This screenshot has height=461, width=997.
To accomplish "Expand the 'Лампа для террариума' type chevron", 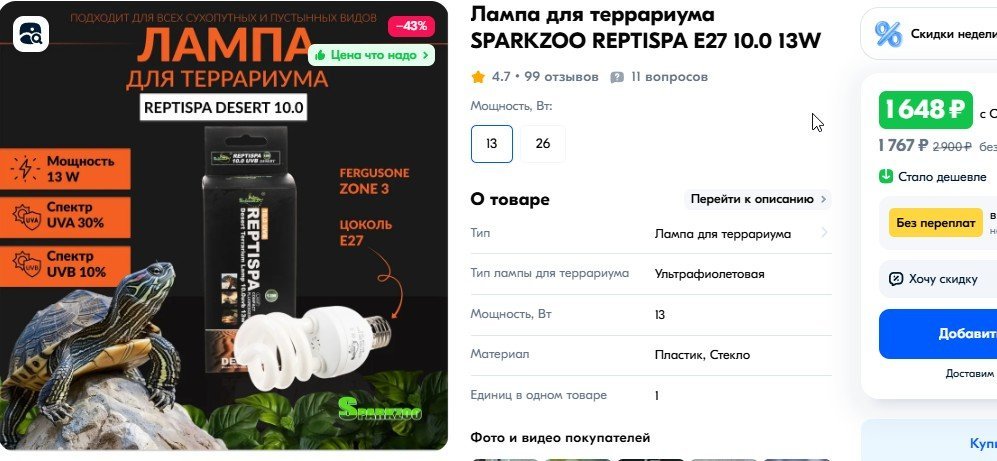I will tap(825, 233).
